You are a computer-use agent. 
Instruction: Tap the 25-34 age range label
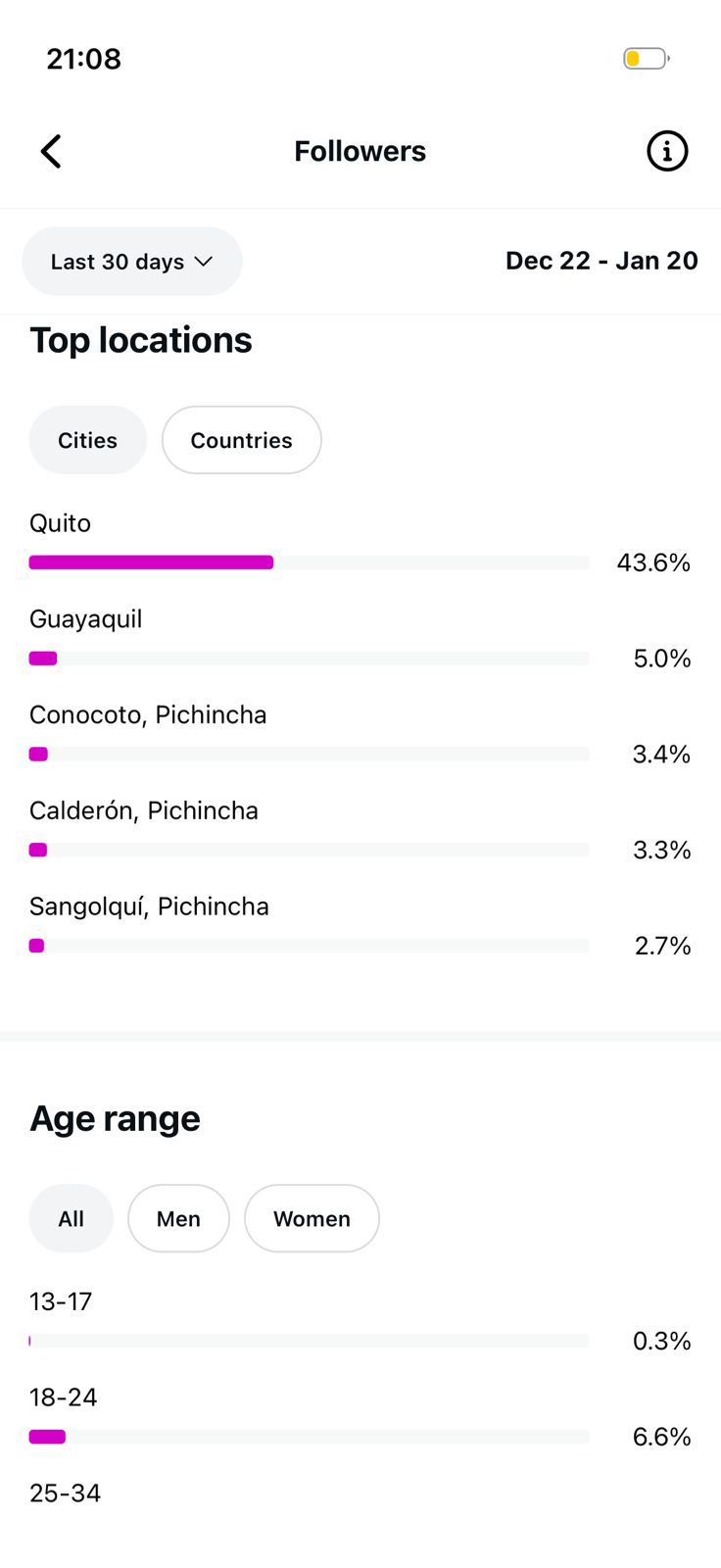coord(65,1493)
